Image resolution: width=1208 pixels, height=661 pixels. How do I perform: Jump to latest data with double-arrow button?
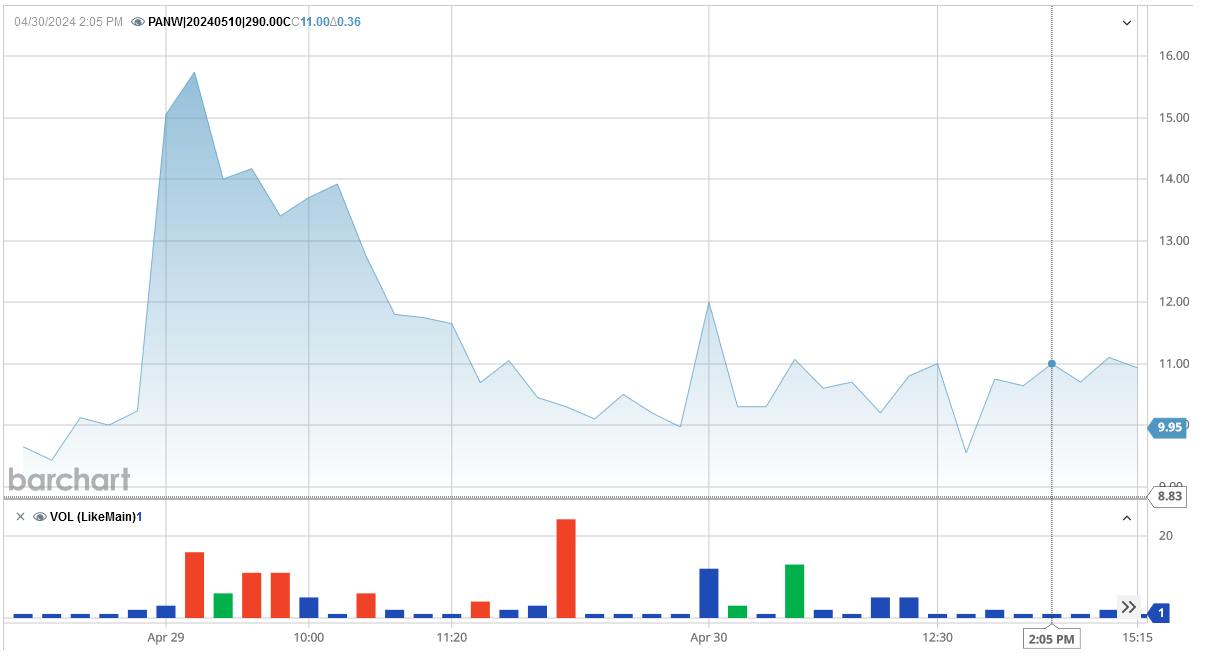1128,607
